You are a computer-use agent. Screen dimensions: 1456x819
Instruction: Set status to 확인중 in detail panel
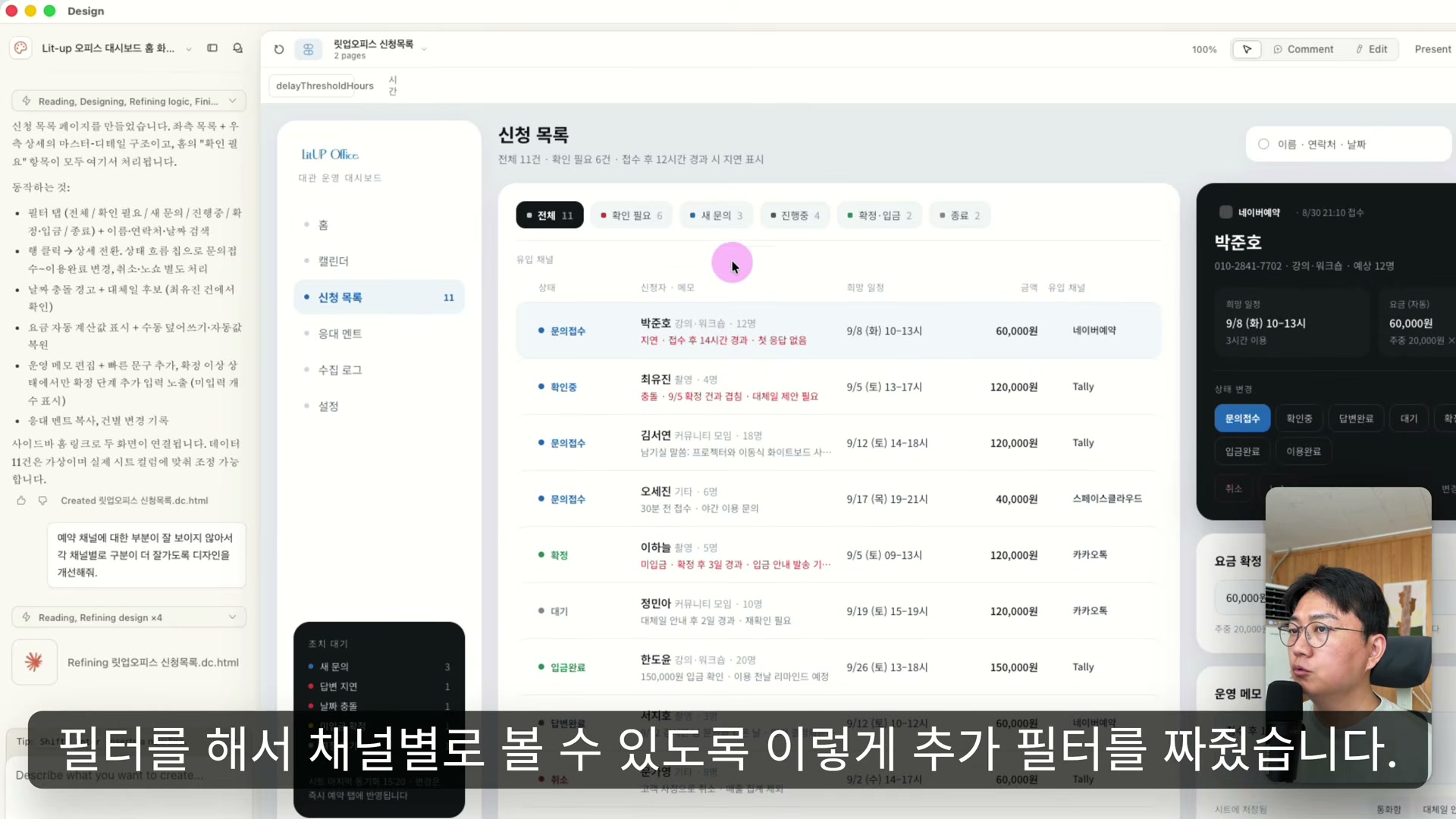pyautogui.click(x=1299, y=419)
